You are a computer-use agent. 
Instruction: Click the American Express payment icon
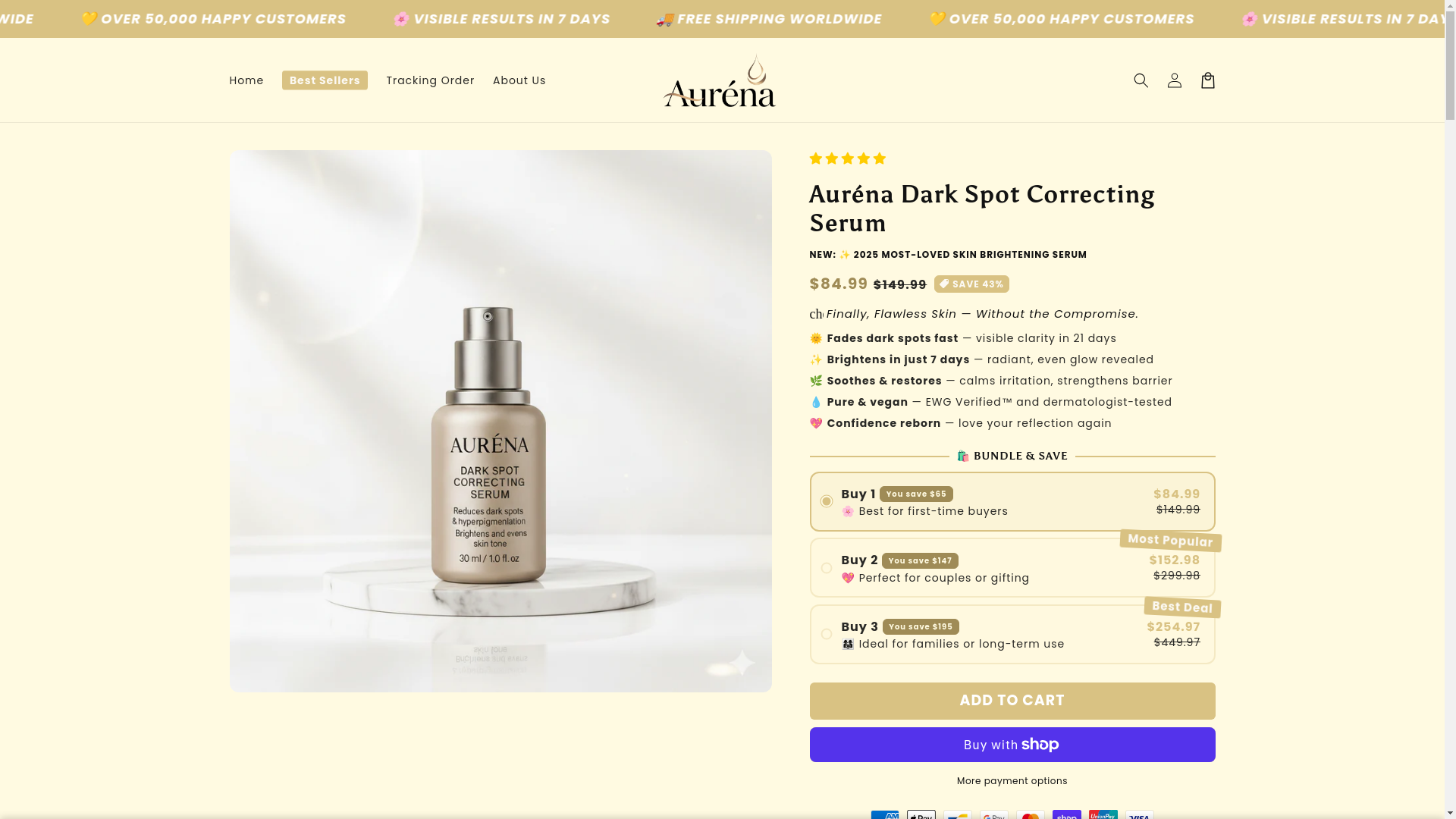tap(884, 815)
